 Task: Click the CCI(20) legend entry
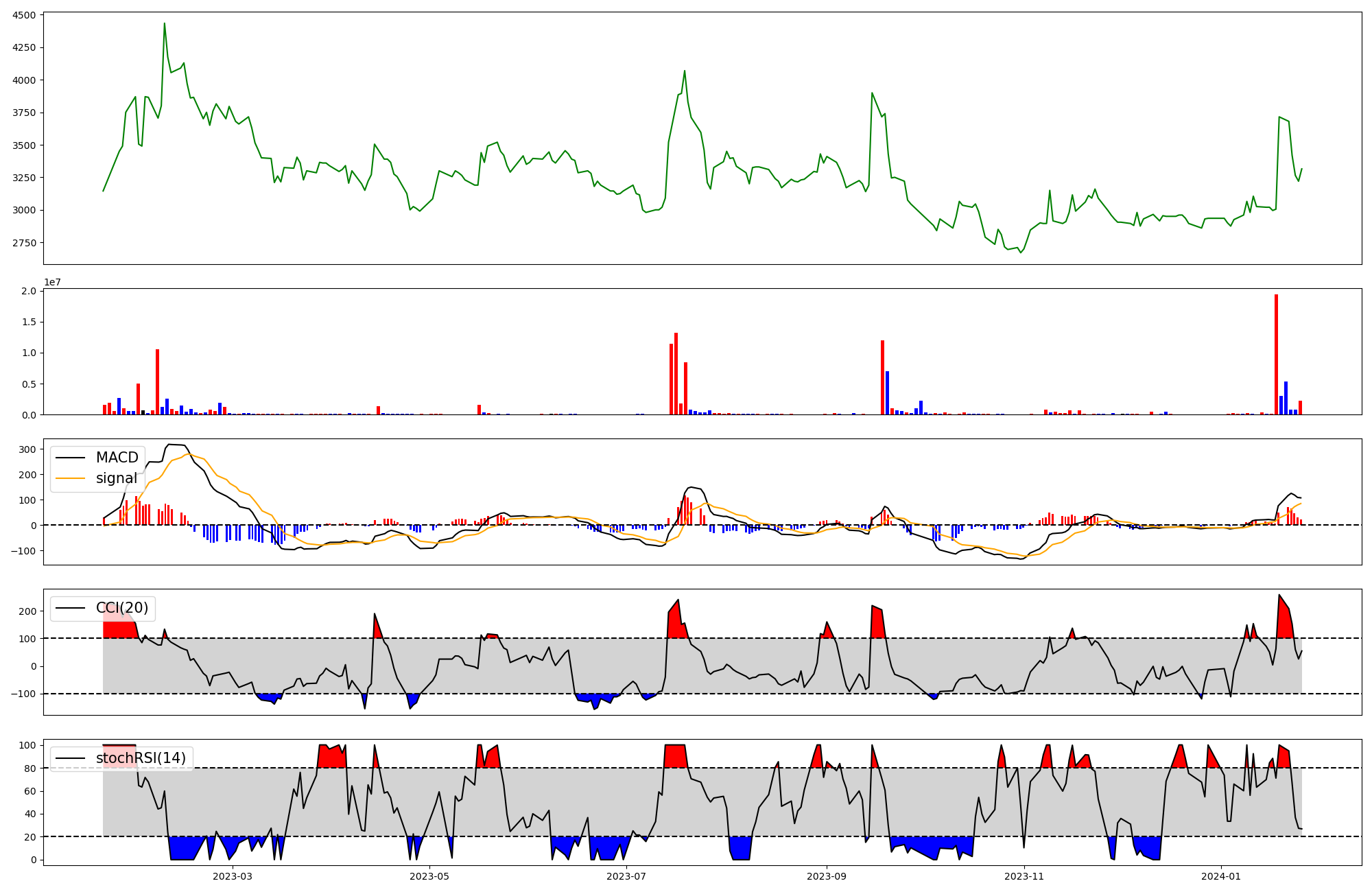coord(121,608)
